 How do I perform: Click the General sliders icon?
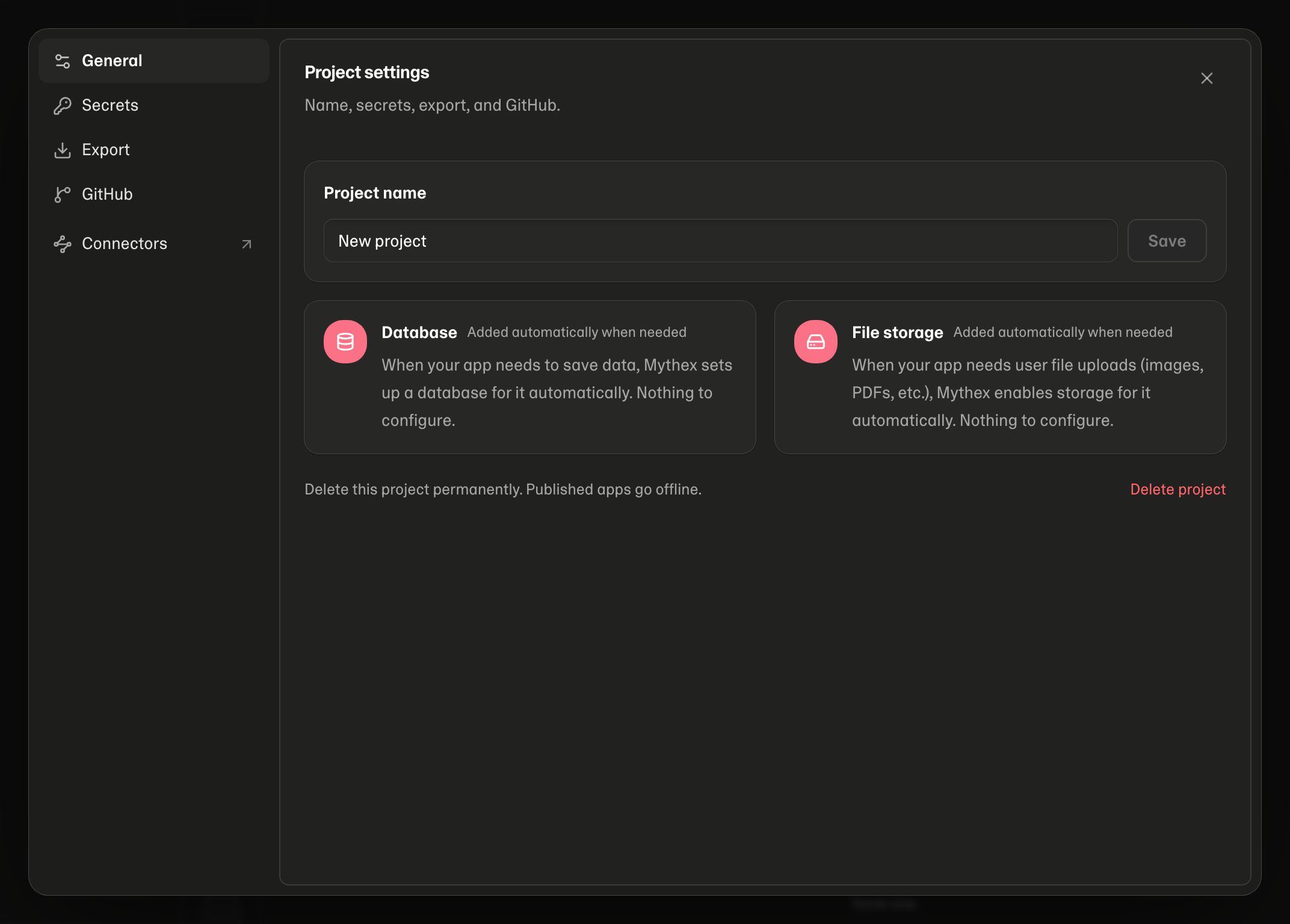(63, 61)
